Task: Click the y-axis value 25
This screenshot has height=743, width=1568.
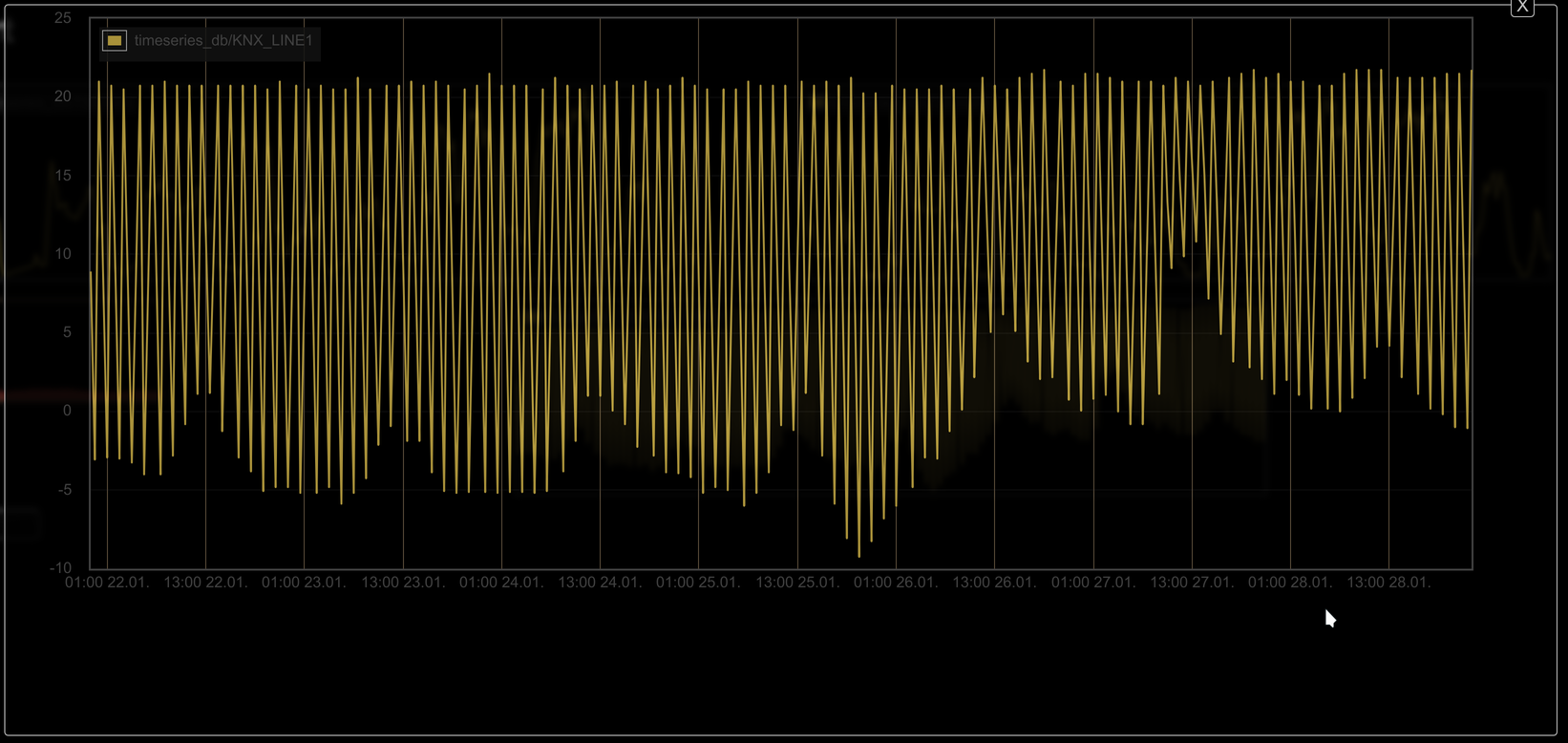Action: click(63, 18)
